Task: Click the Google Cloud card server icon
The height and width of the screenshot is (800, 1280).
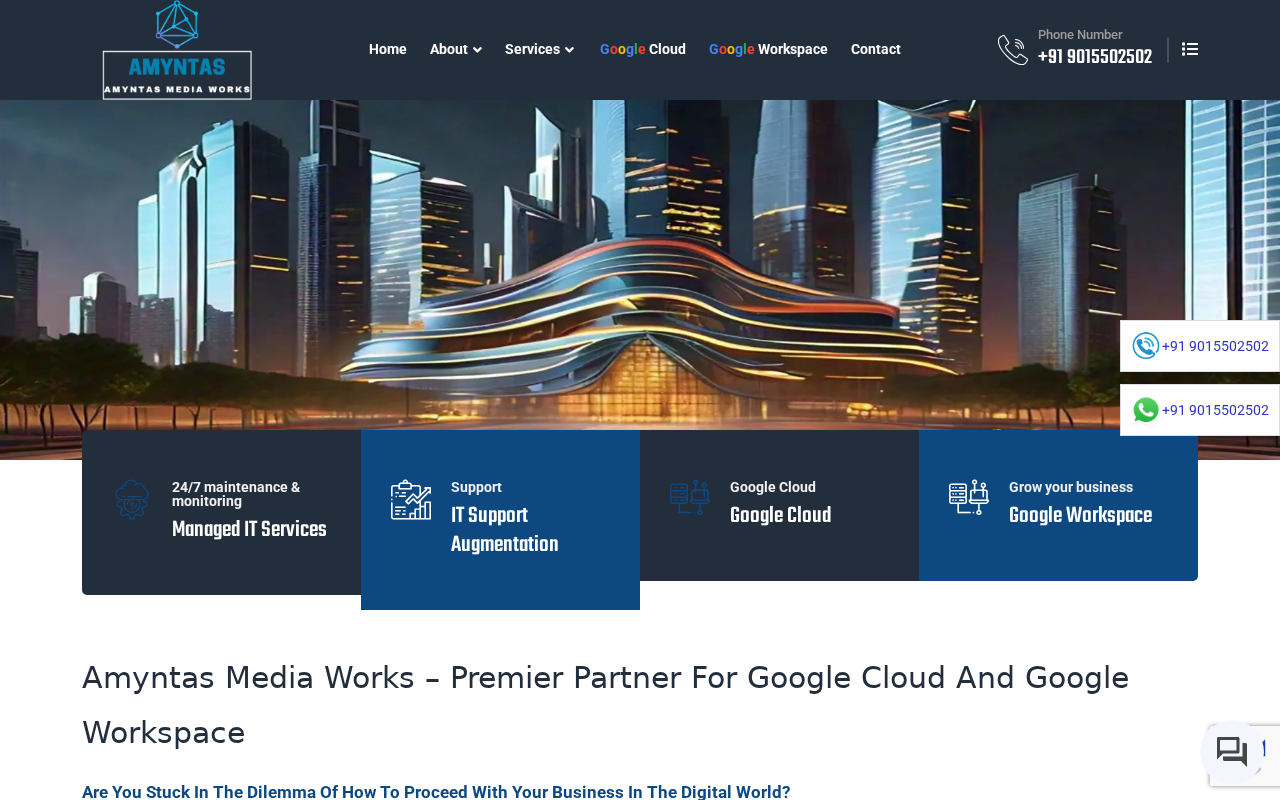Action: 690,498
